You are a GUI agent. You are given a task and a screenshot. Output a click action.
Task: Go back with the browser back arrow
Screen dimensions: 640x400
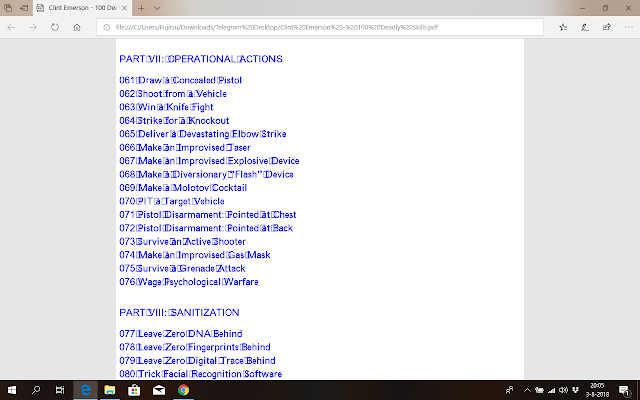[x=11, y=27]
